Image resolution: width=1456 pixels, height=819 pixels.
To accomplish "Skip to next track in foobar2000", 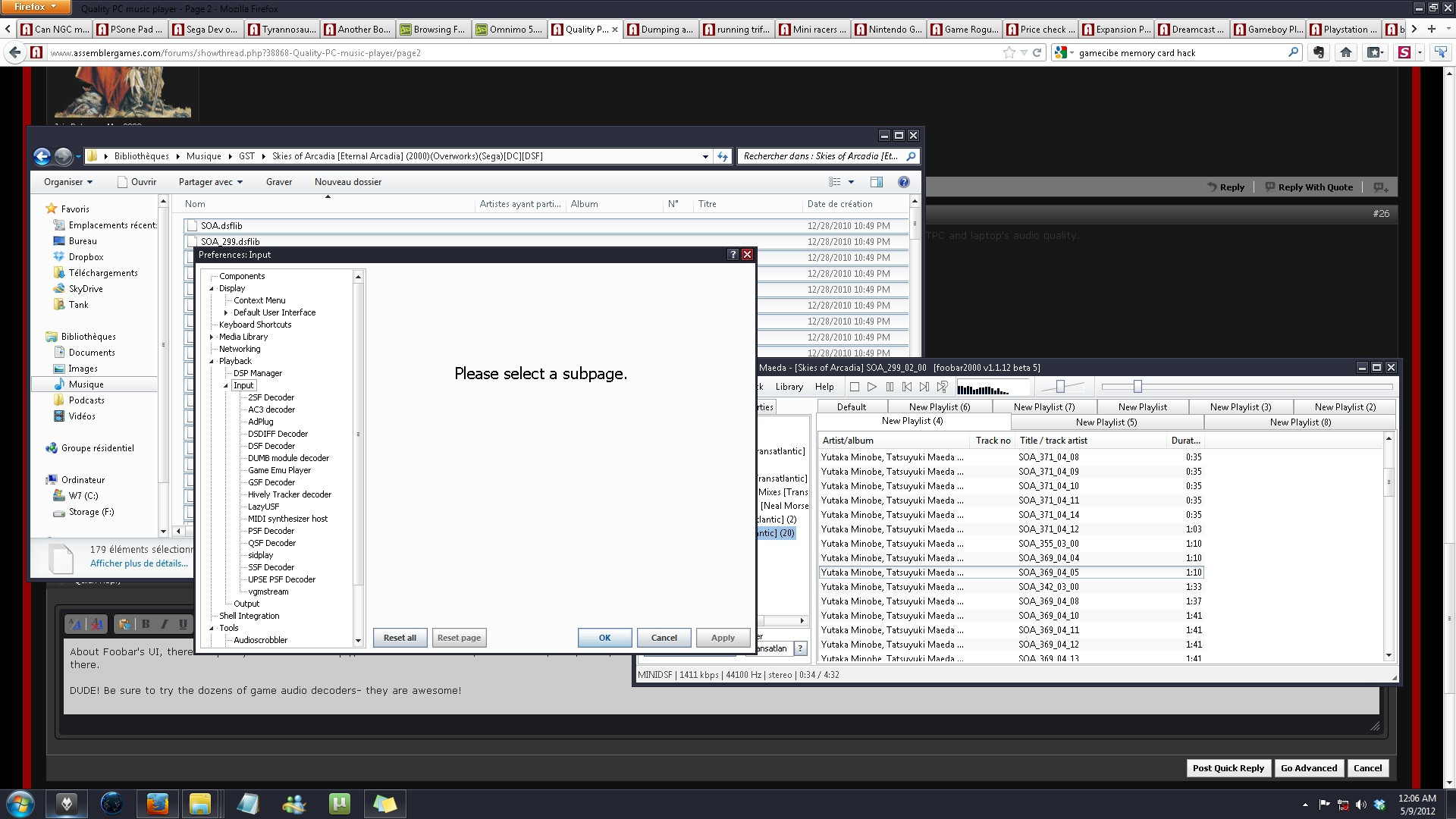I will click(924, 387).
